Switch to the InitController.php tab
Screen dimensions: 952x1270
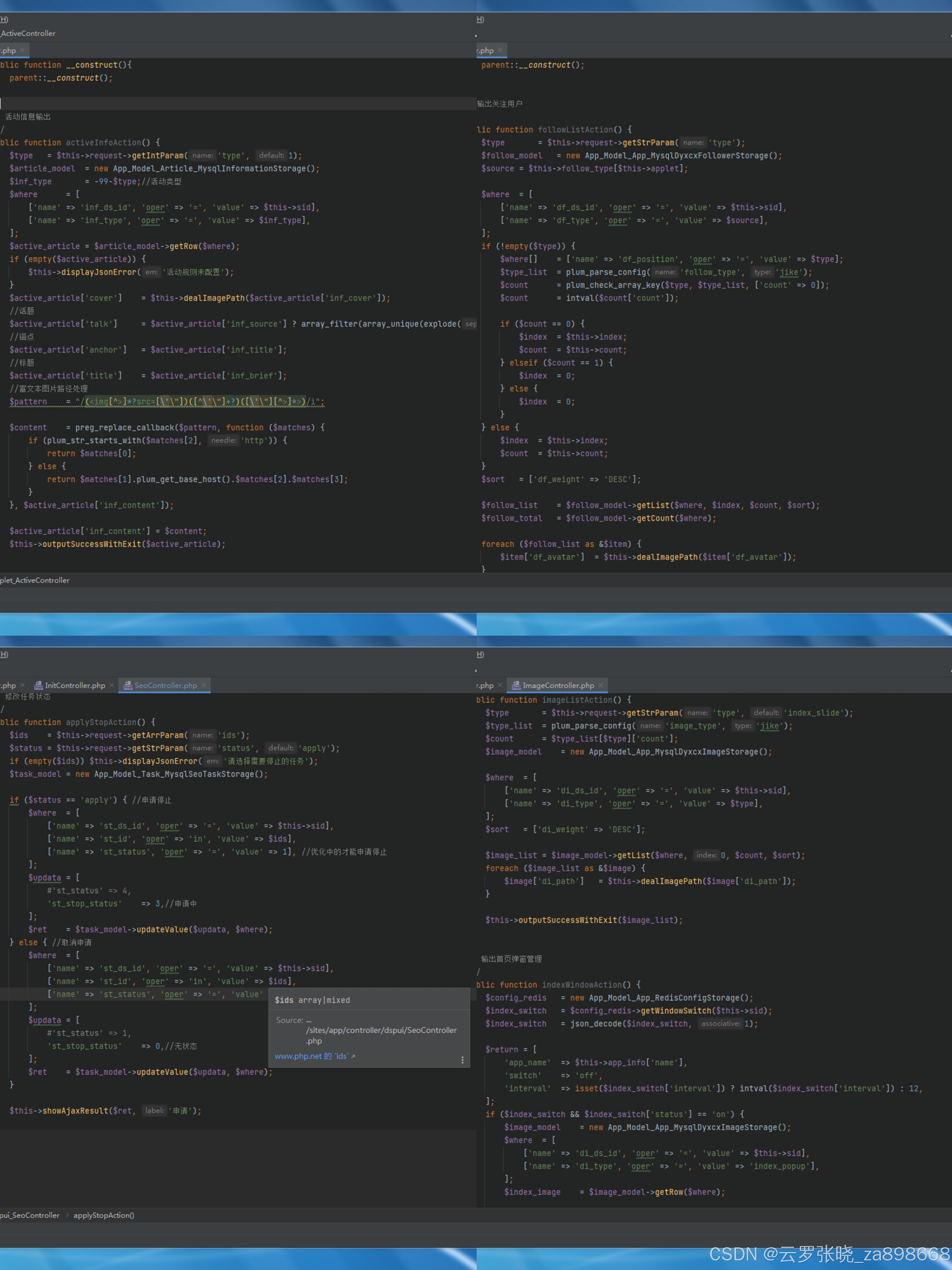tap(75, 686)
